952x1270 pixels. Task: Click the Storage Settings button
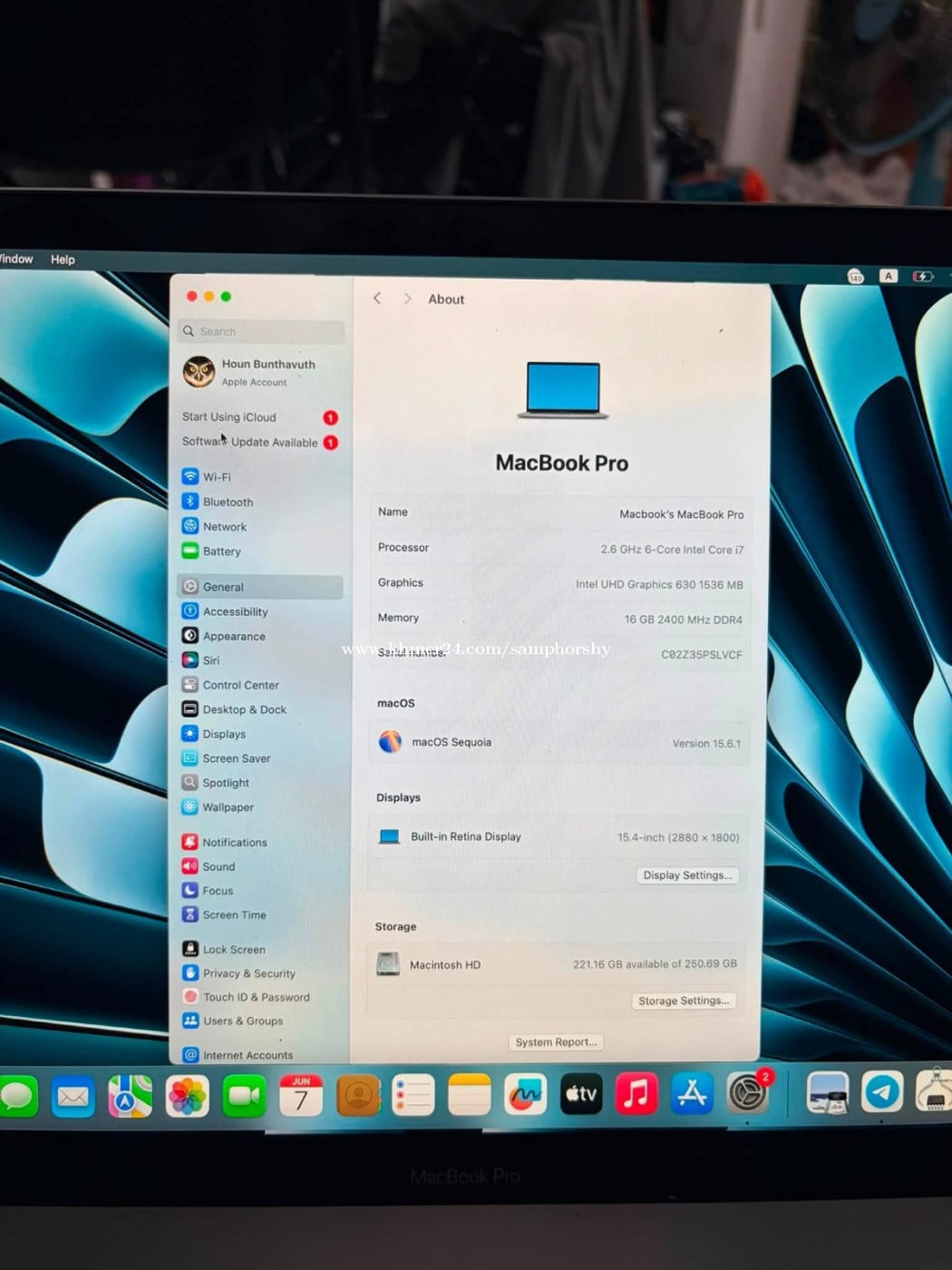[683, 1001]
